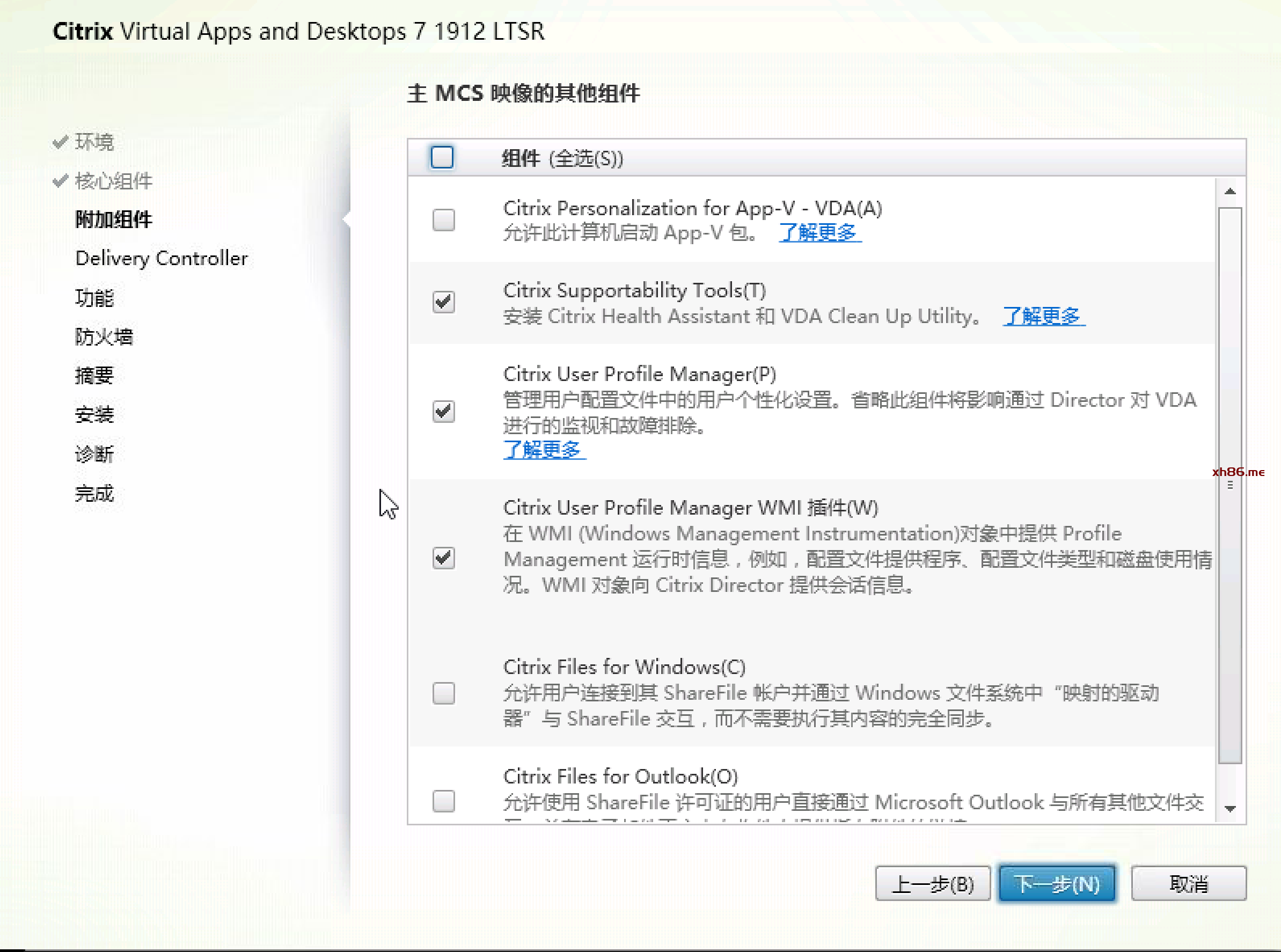Screen dimensions: 1281x952
Task: Open 了解更多 link under User Profile Manager
Action: coord(544,450)
